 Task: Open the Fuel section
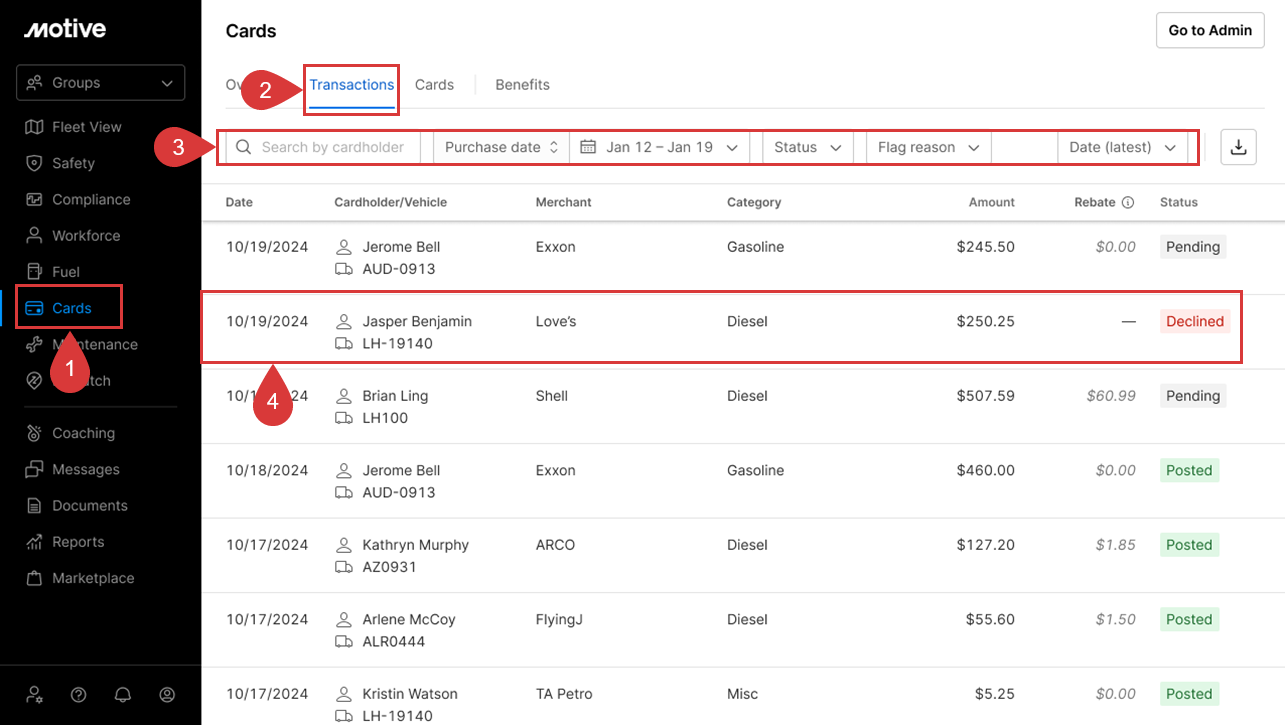[x=66, y=271]
